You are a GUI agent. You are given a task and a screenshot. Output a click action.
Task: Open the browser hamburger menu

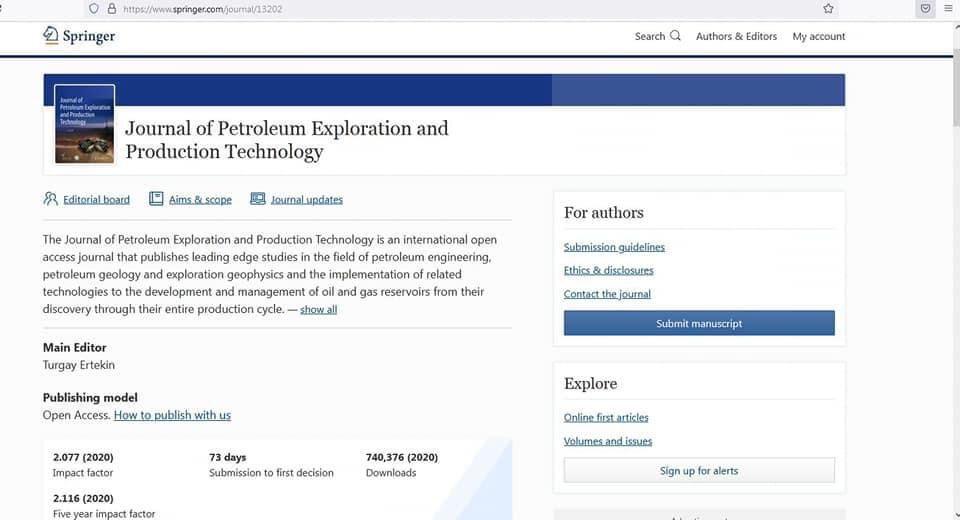coord(948,9)
